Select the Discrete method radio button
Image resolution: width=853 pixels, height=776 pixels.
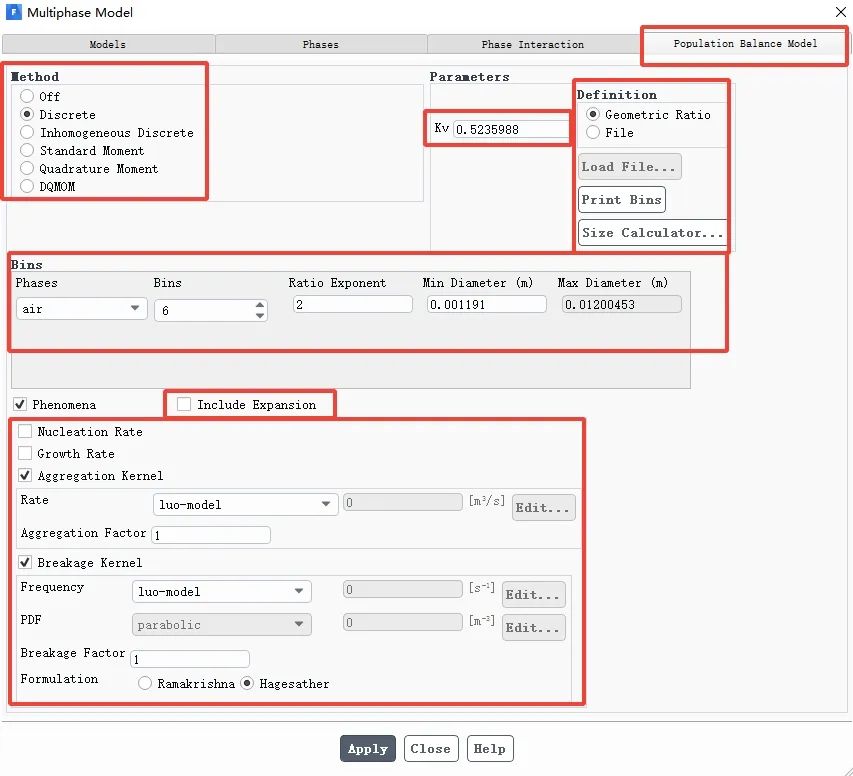point(28,115)
